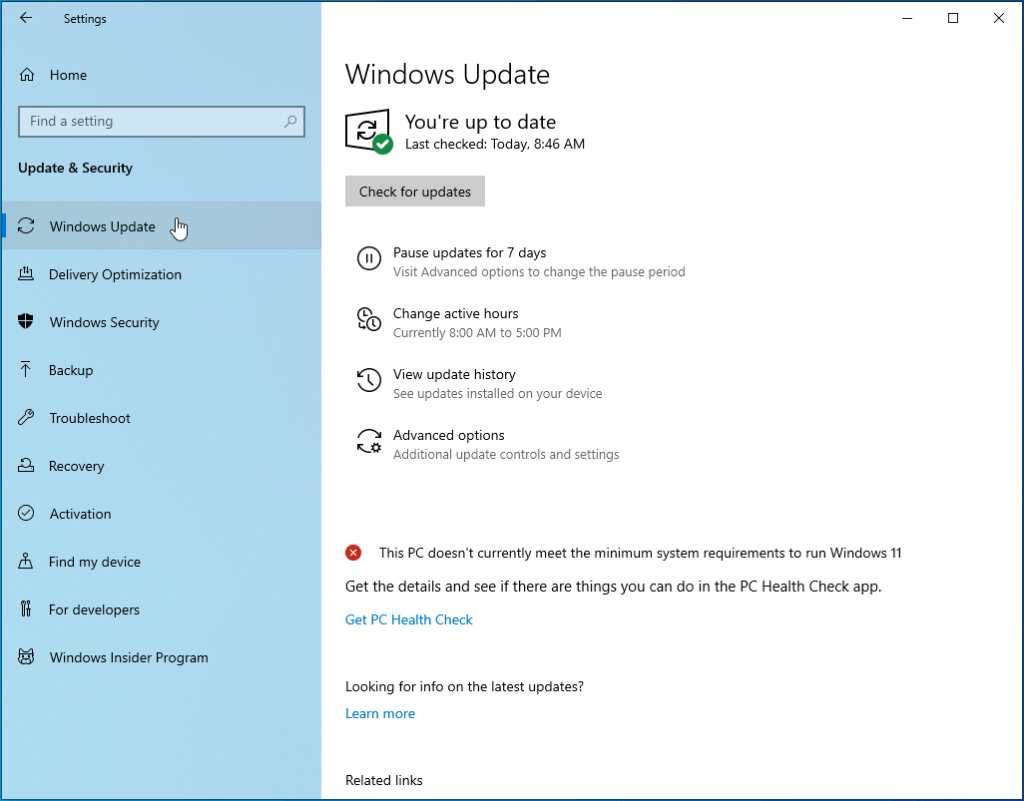Click the Windows Security shield icon
The width and height of the screenshot is (1024, 801).
25,322
